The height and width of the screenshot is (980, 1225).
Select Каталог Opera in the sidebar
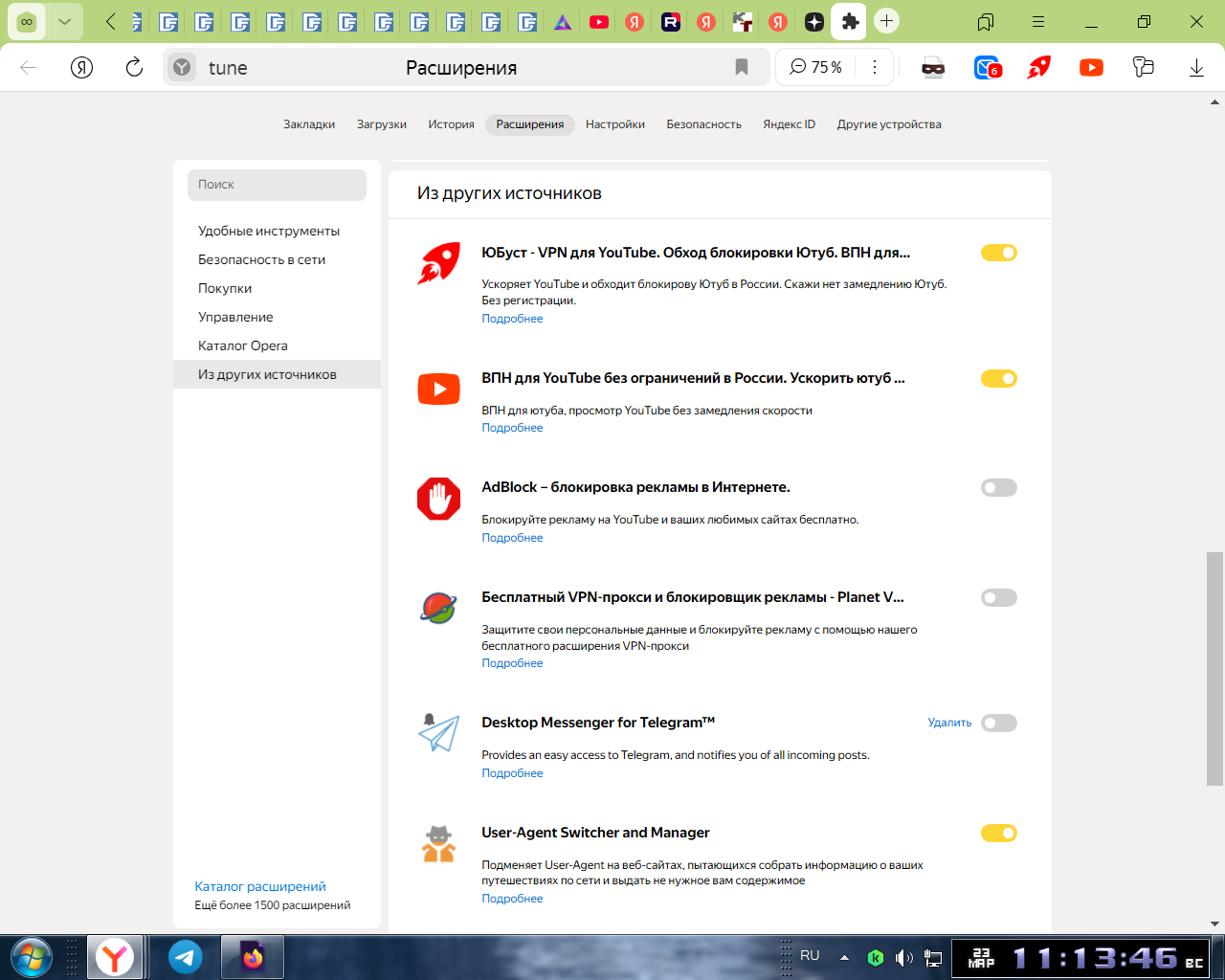243,345
